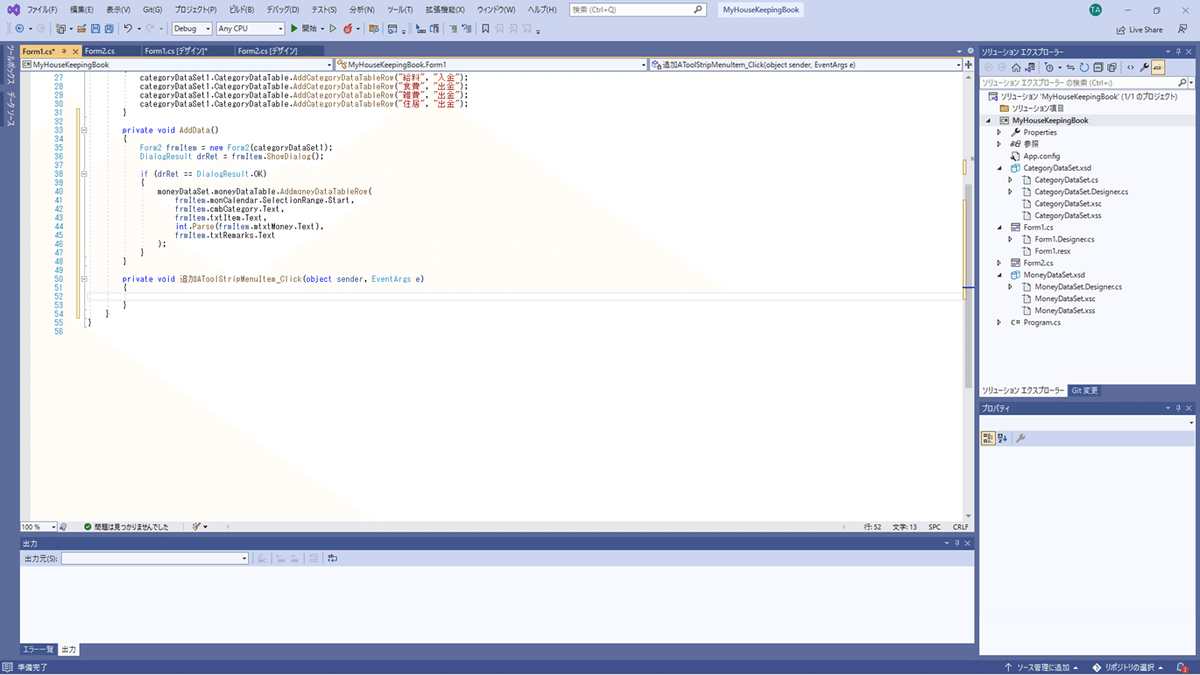Click the code cleanup broom icon

196,526
